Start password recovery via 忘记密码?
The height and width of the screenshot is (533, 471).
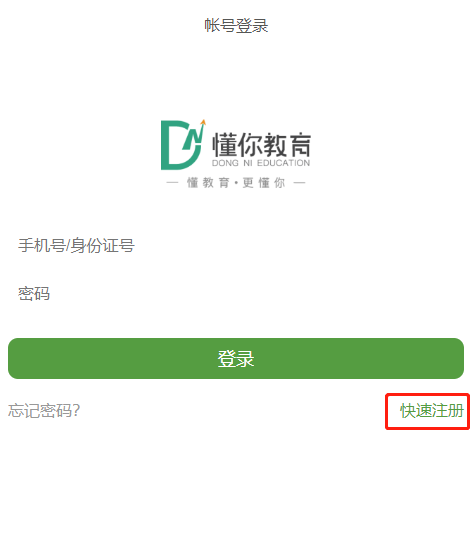pos(44,410)
